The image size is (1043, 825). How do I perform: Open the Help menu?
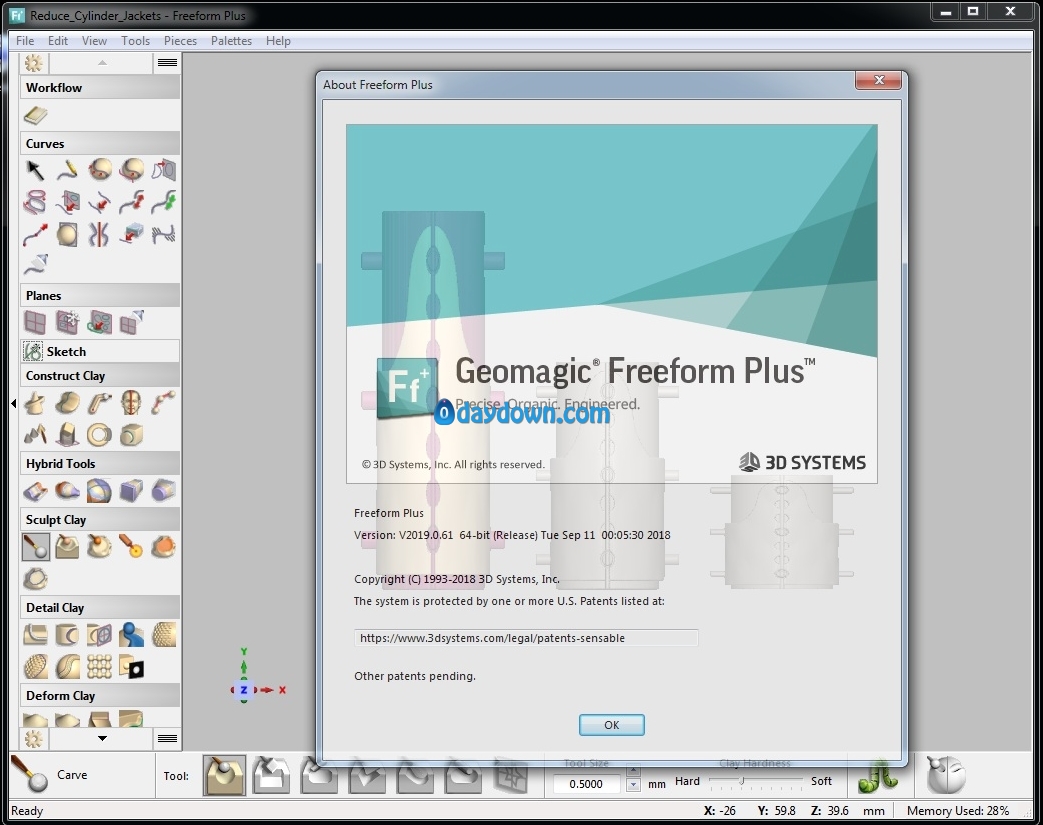tap(278, 41)
